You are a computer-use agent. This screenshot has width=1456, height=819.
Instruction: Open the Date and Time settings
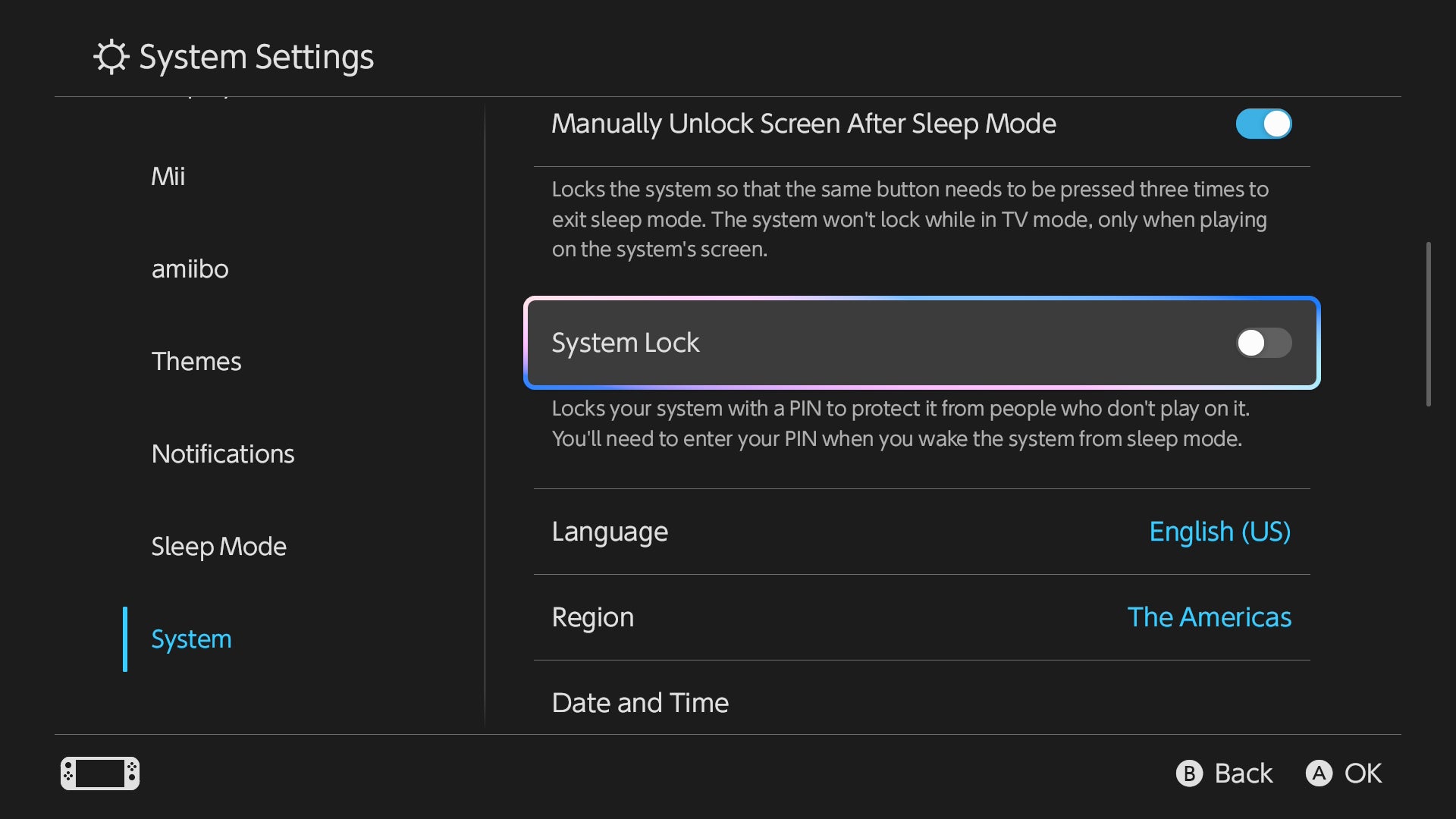click(x=640, y=703)
